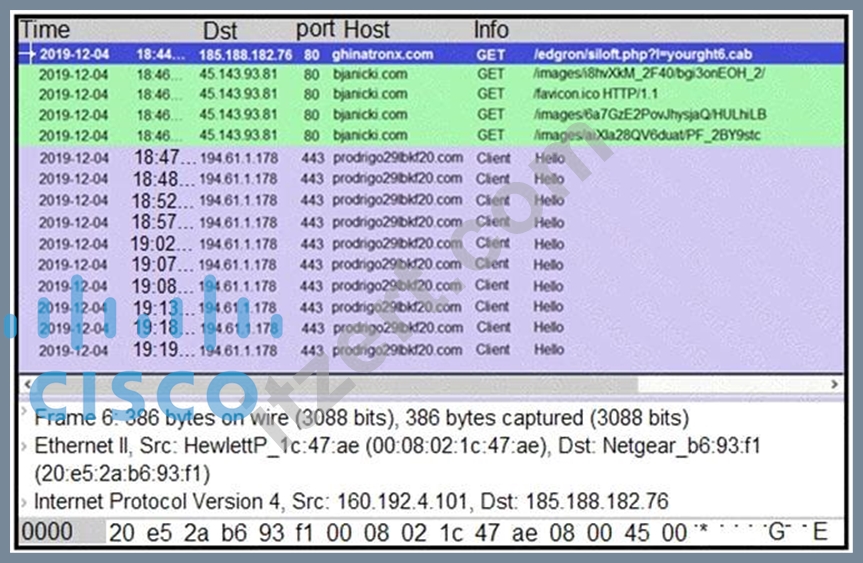The width and height of the screenshot is (863, 563).
Task: Select the favicon.ico GET request row
Action: coord(432,94)
